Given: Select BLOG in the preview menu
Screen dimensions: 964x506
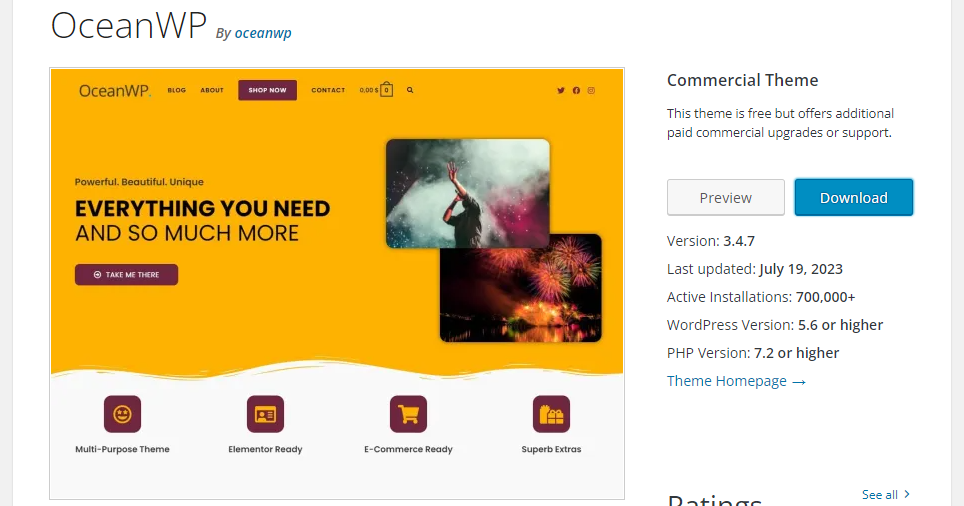Looking at the screenshot, I should tap(176, 90).
